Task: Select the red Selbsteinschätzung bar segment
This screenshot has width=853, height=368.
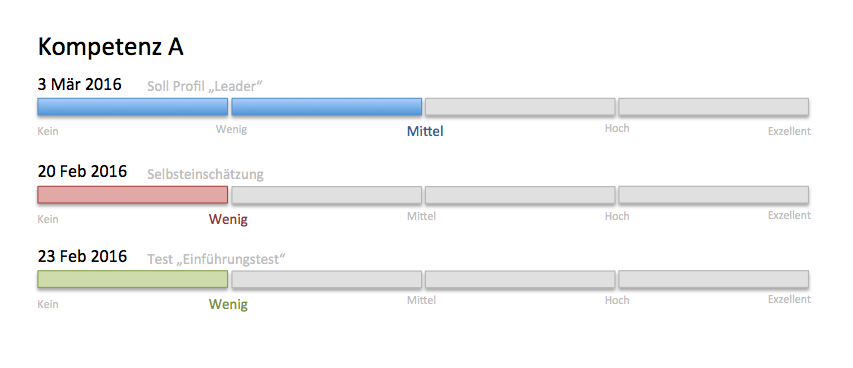Action: 133,195
